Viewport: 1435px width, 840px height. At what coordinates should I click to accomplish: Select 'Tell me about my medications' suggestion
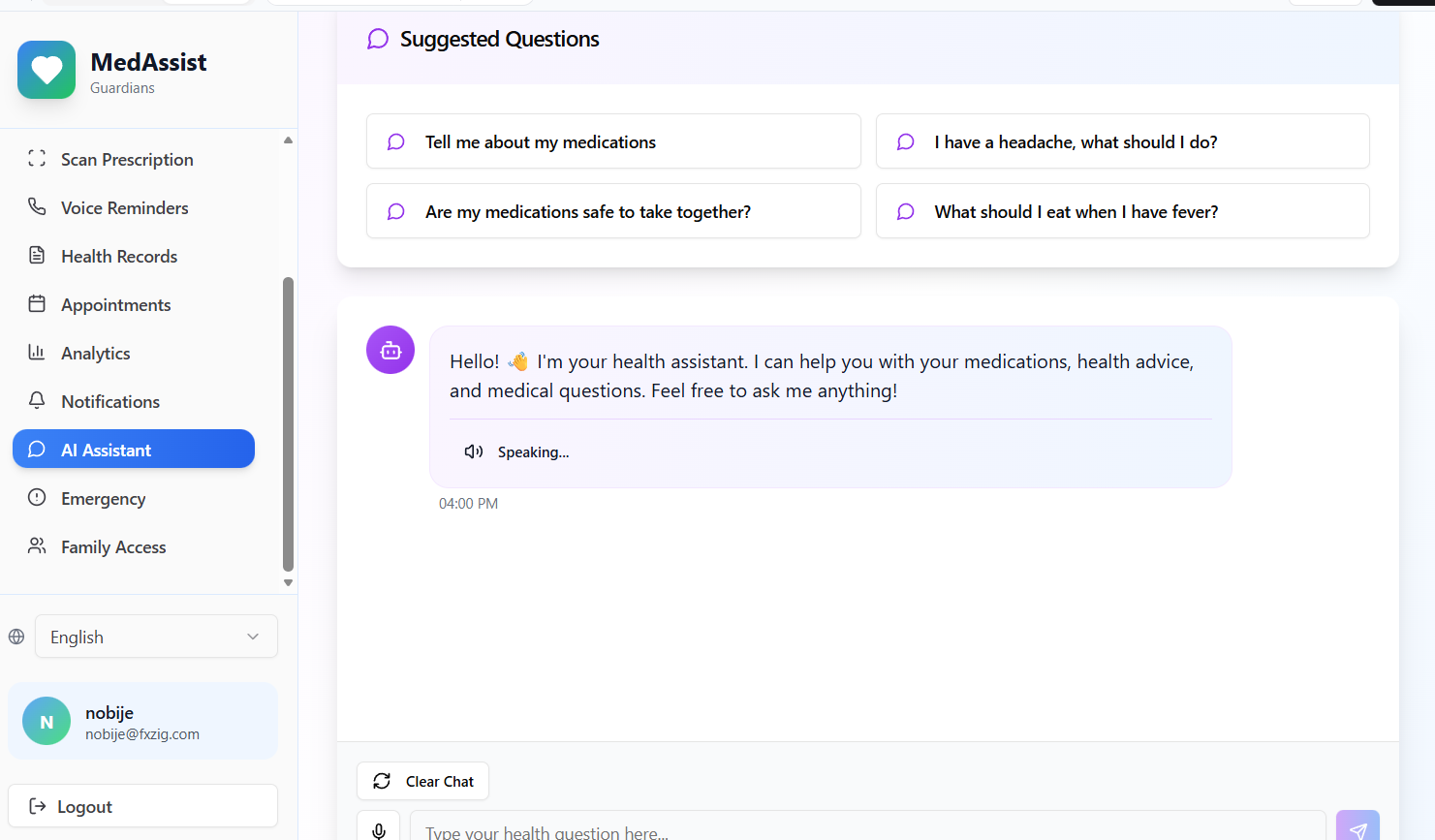612,141
